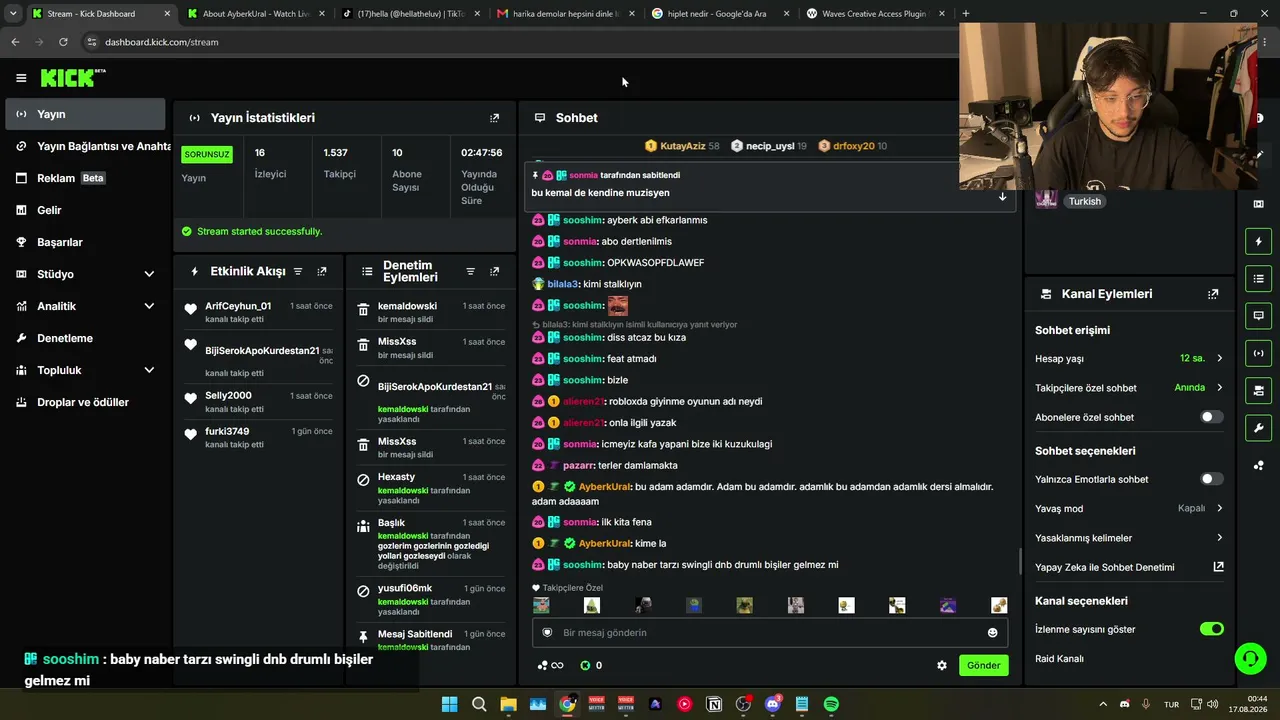The image size is (1280, 720).
Task: Open Reklam Beta in the sidebar
Action: (86, 178)
